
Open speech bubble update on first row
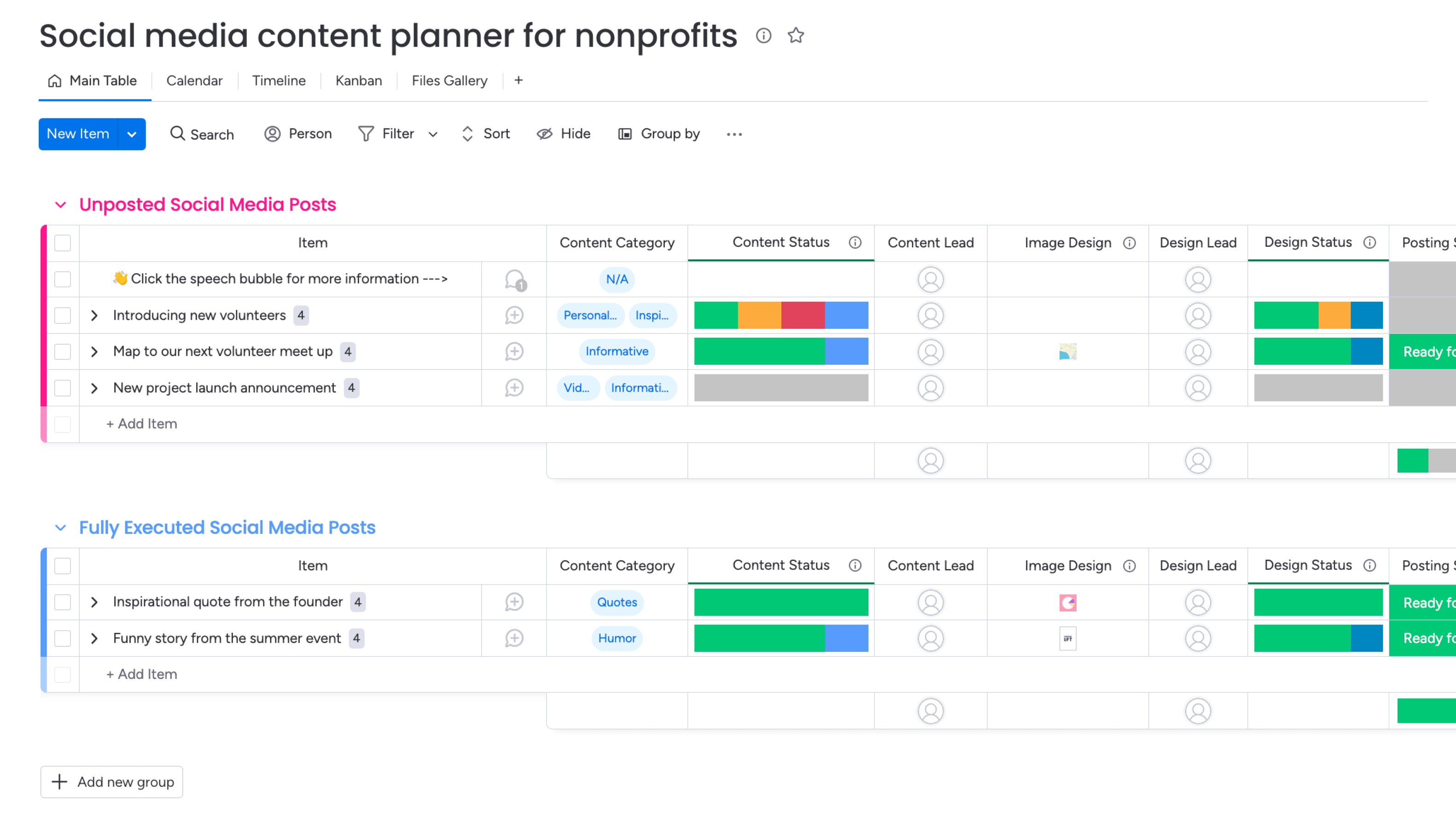point(515,280)
